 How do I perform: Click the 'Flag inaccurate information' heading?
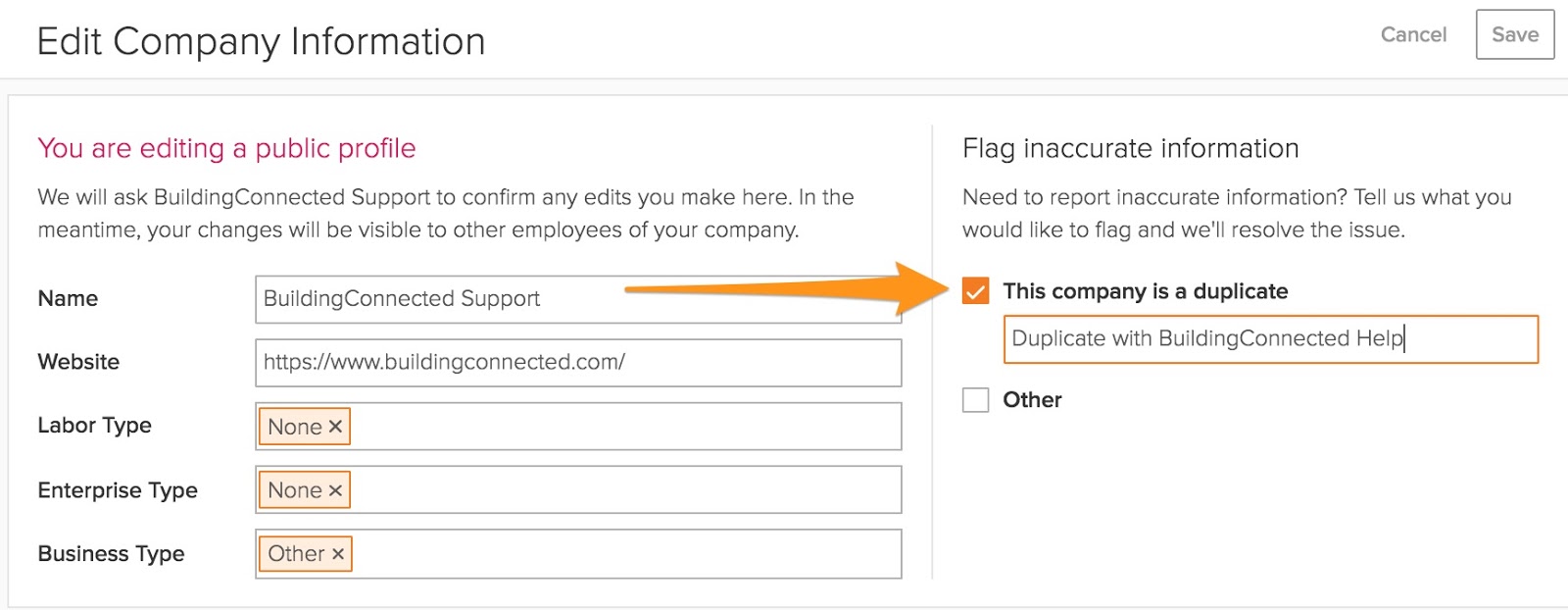(1130, 148)
